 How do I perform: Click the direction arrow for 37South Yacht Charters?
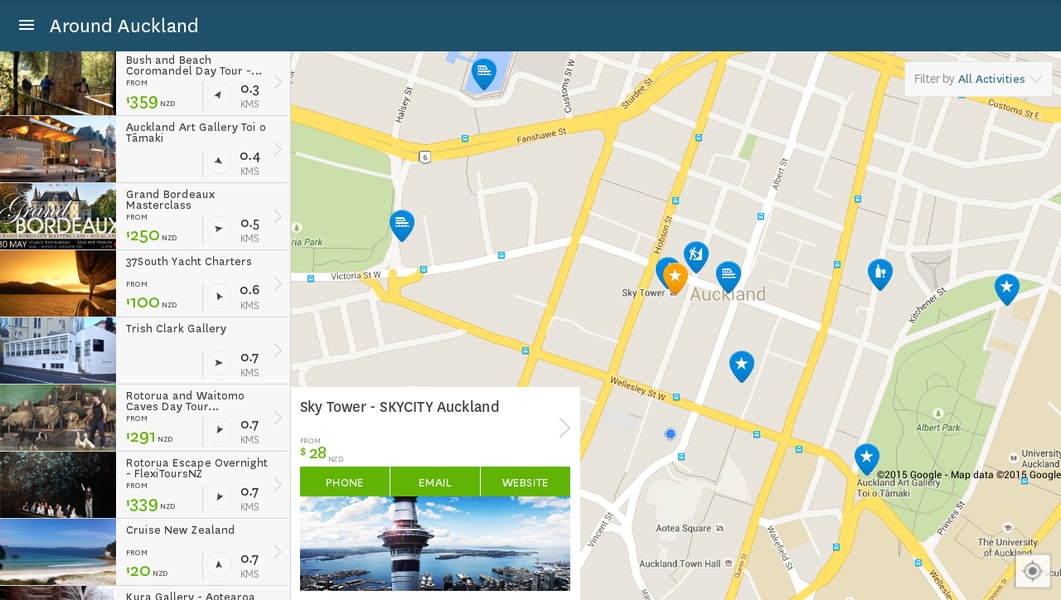pos(218,296)
